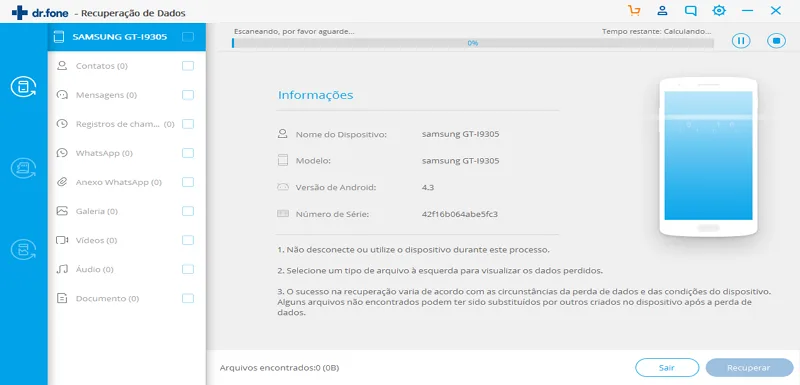Click the Versão de Android icon
Viewport: 800px width, 385px height.
[x=283, y=187]
